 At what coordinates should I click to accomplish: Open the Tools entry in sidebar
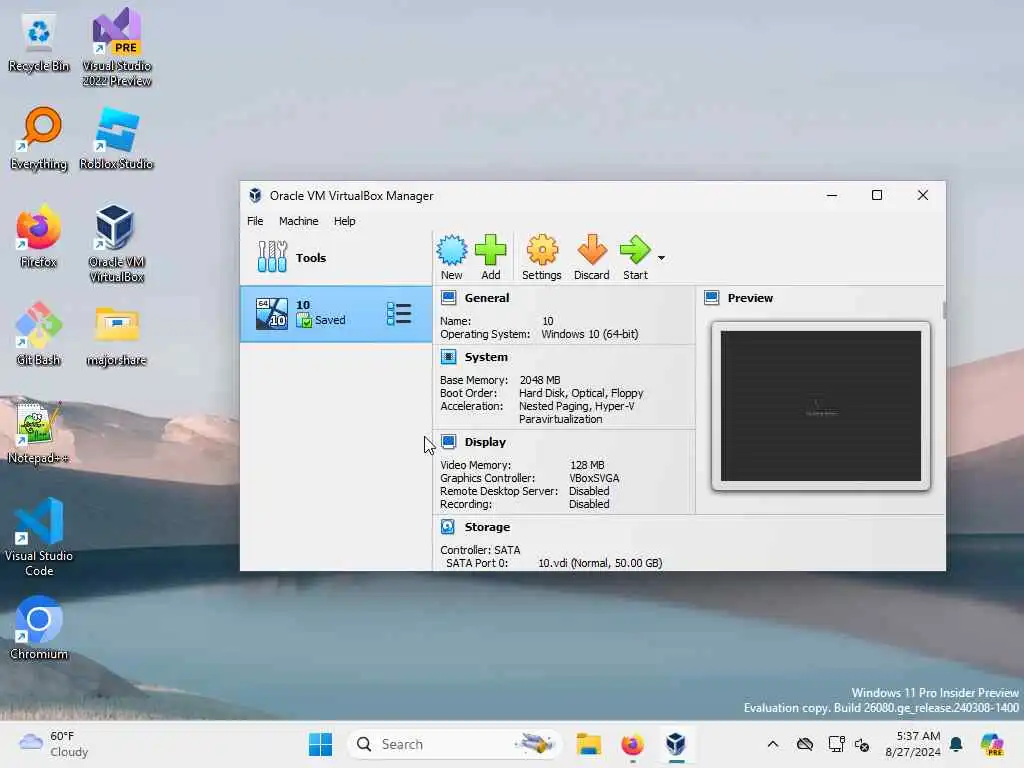click(336, 257)
